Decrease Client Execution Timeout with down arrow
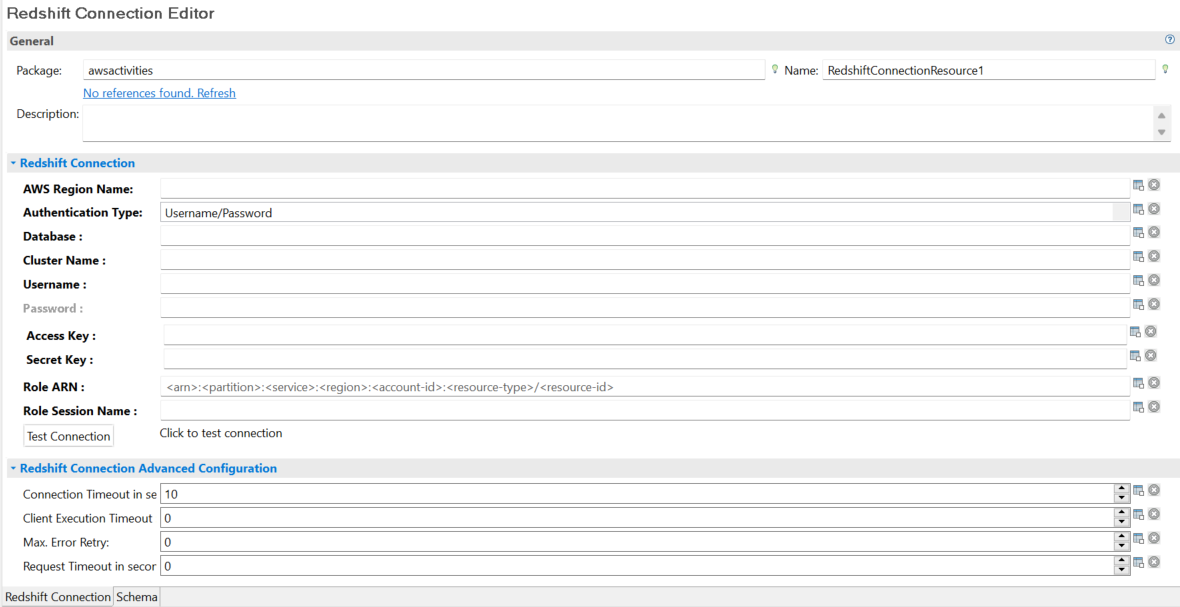This screenshot has height=607, width=1180. coord(1121,523)
